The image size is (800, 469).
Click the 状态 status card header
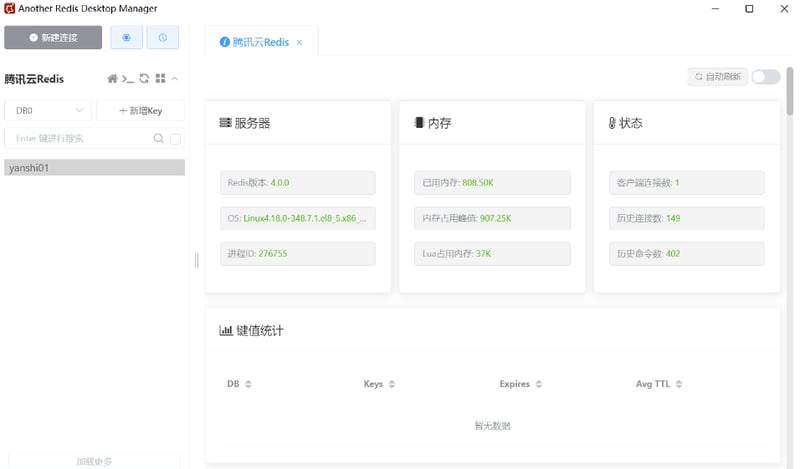click(x=687, y=123)
